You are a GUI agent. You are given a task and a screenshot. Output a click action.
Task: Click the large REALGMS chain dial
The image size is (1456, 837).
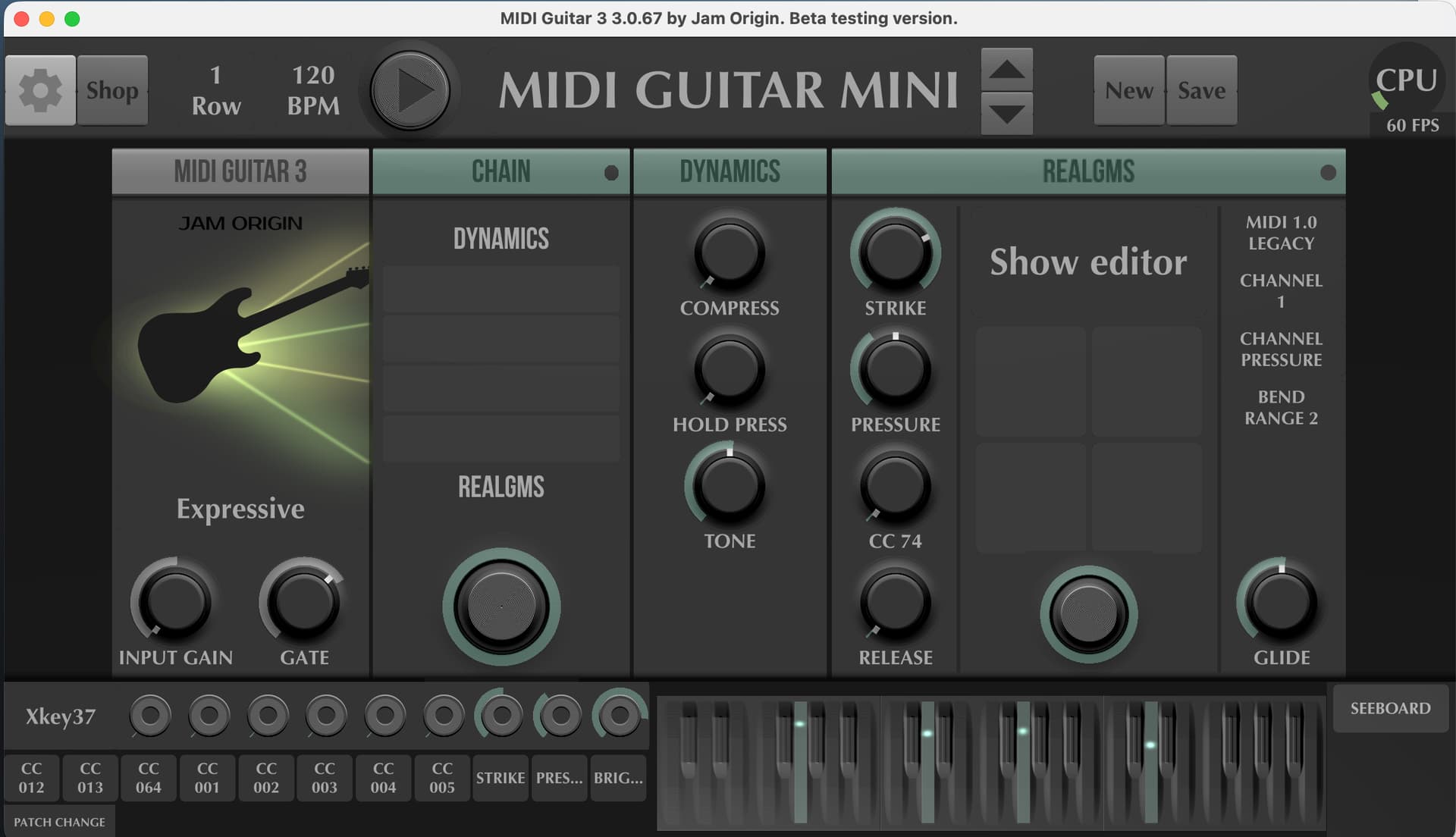(x=501, y=607)
